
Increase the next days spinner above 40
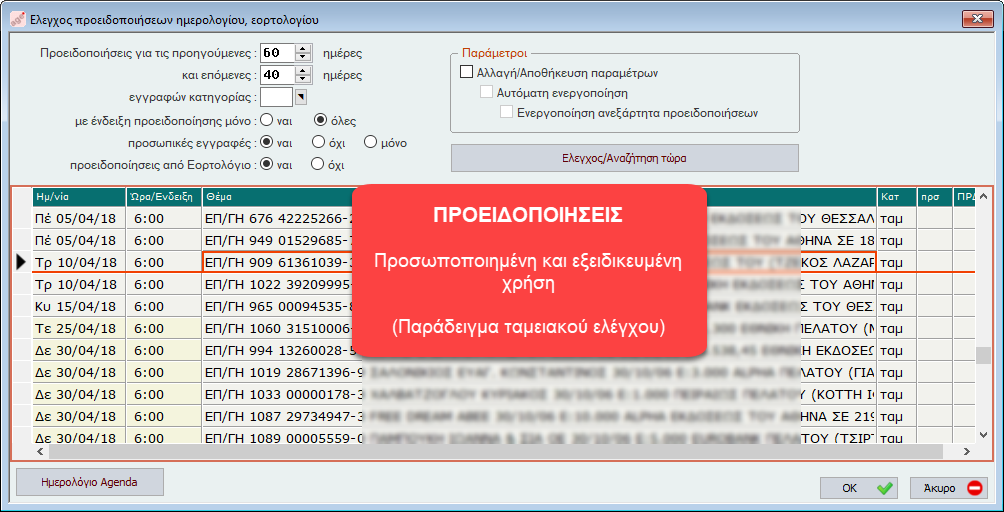click(x=304, y=70)
